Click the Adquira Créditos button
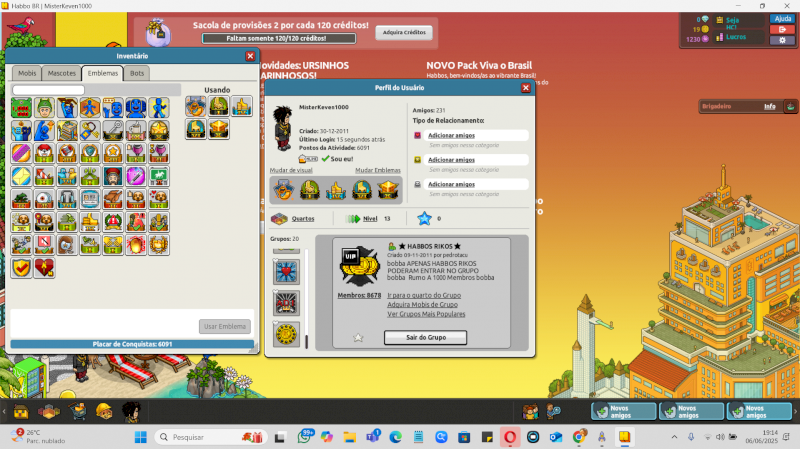Viewport: 800px width, 449px height. pyautogui.click(x=404, y=32)
